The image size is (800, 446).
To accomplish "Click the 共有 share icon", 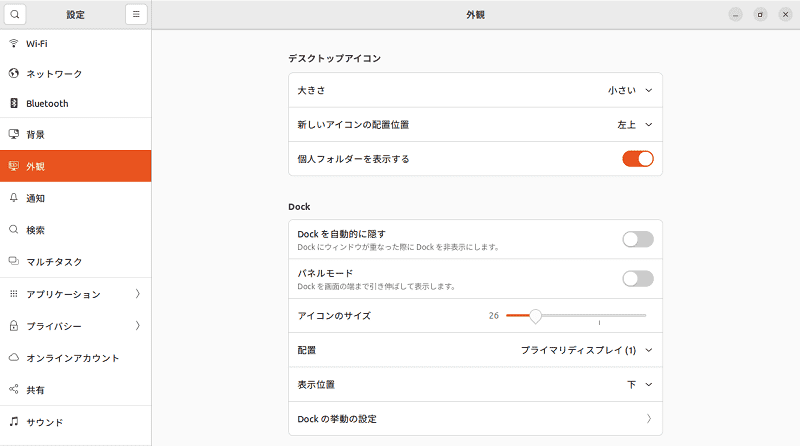I will pos(14,389).
